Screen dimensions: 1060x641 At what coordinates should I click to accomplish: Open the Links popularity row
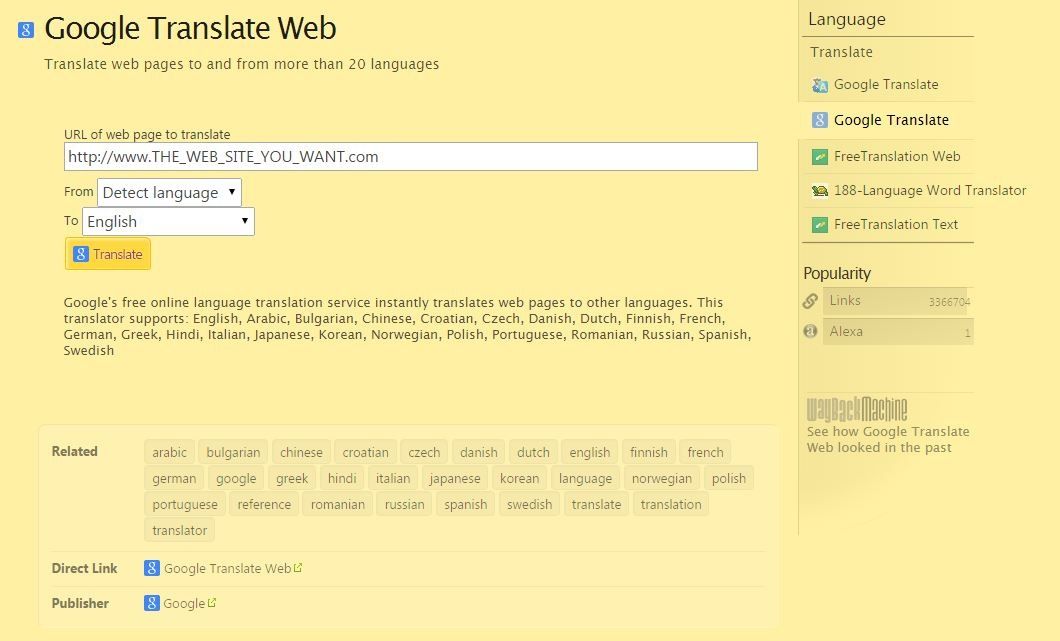[x=898, y=301]
